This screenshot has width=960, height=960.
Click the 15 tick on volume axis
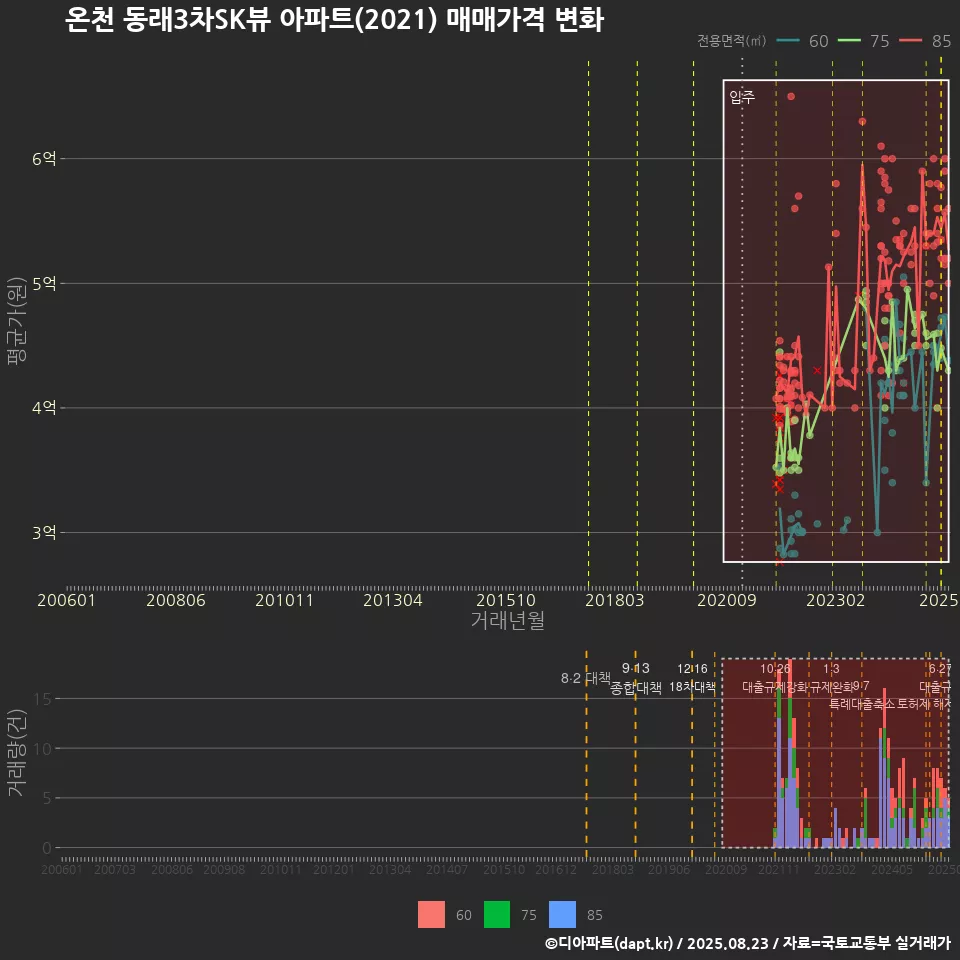tap(43, 699)
